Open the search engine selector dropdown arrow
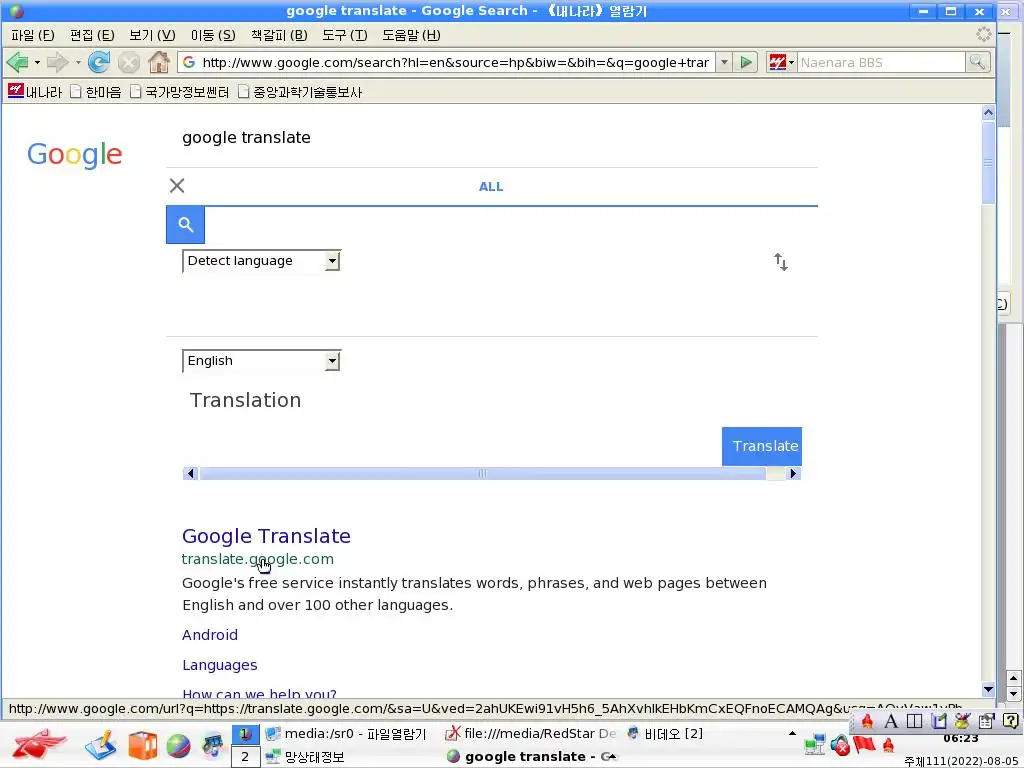 click(792, 63)
